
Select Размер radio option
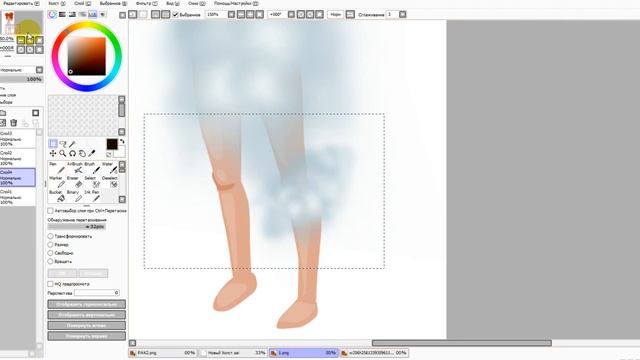pyautogui.click(x=51, y=244)
